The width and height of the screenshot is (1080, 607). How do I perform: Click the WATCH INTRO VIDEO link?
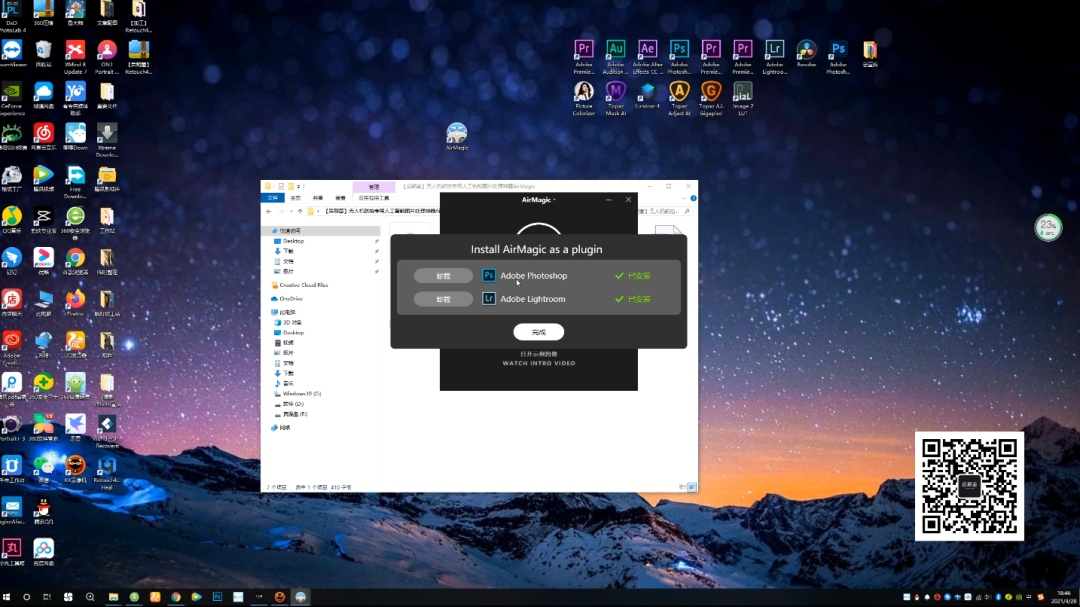[539, 363]
